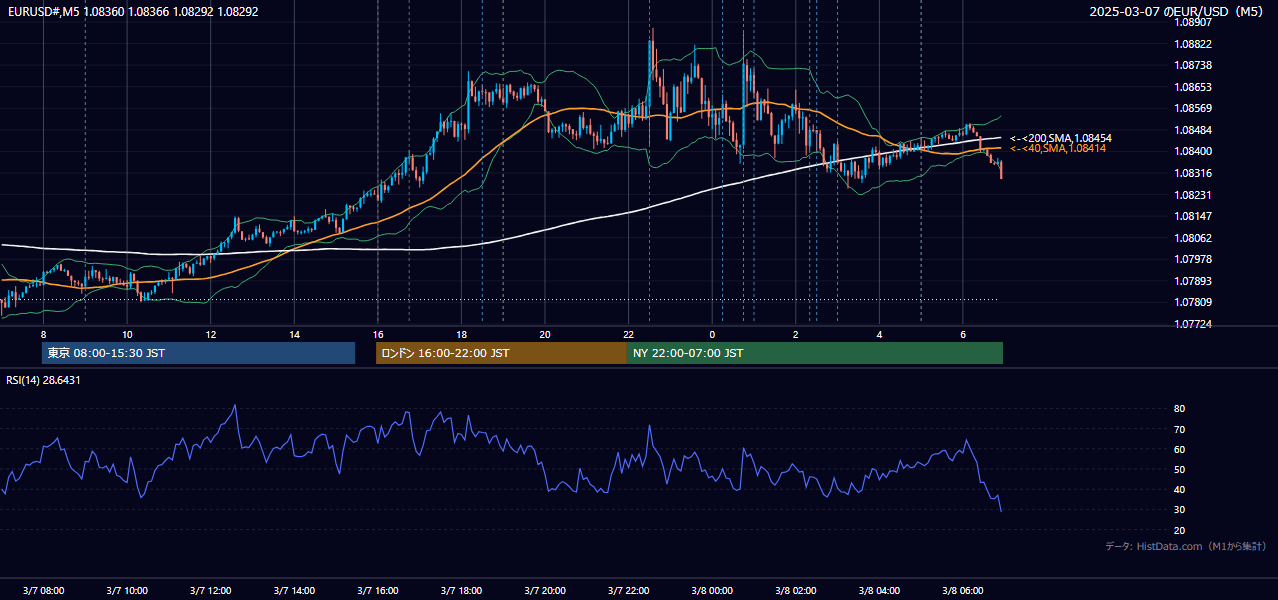Click price level 1.07809 on axis

(x=1194, y=302)
